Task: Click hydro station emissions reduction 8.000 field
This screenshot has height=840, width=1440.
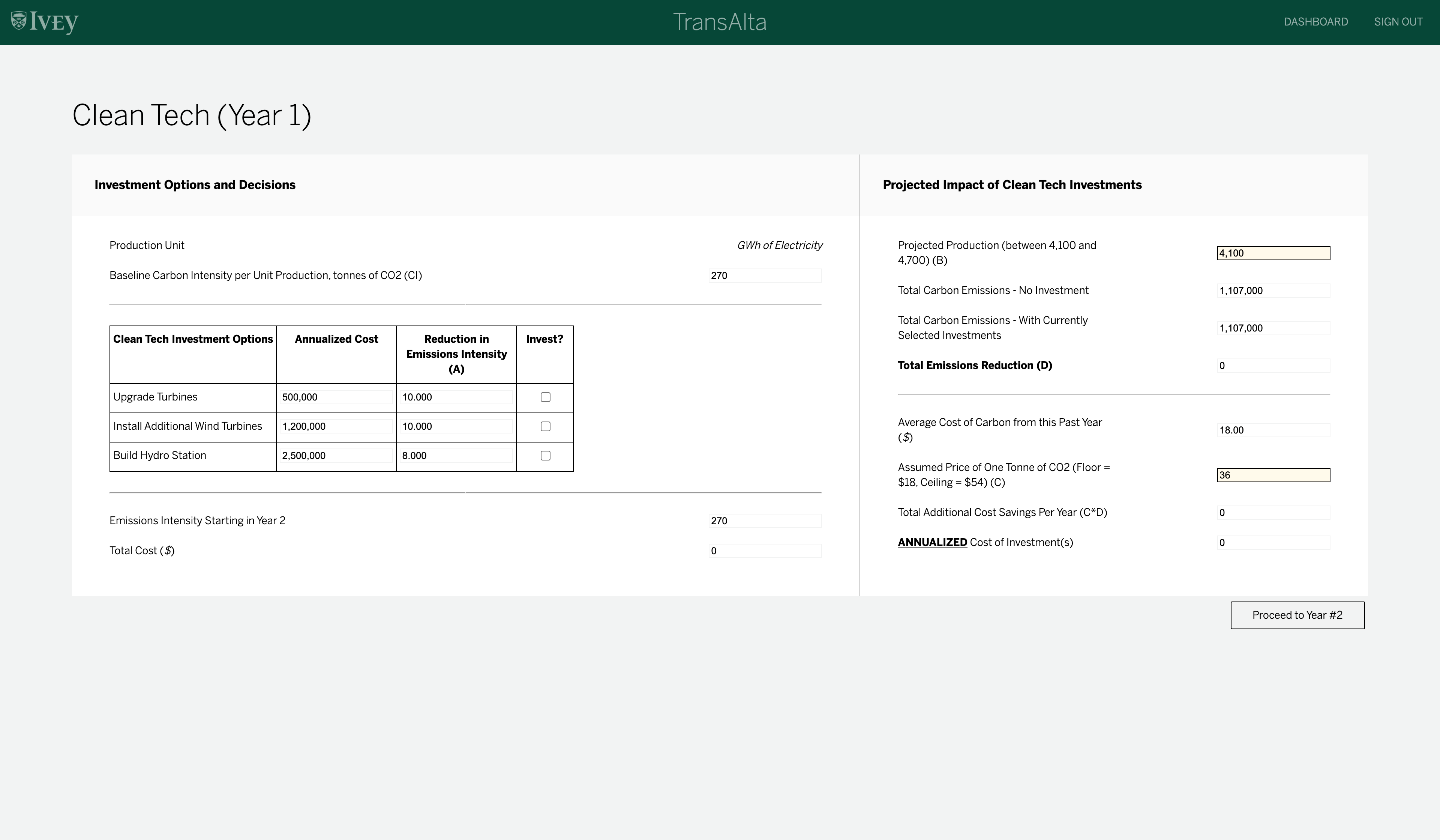Action: tap(456, 455)
